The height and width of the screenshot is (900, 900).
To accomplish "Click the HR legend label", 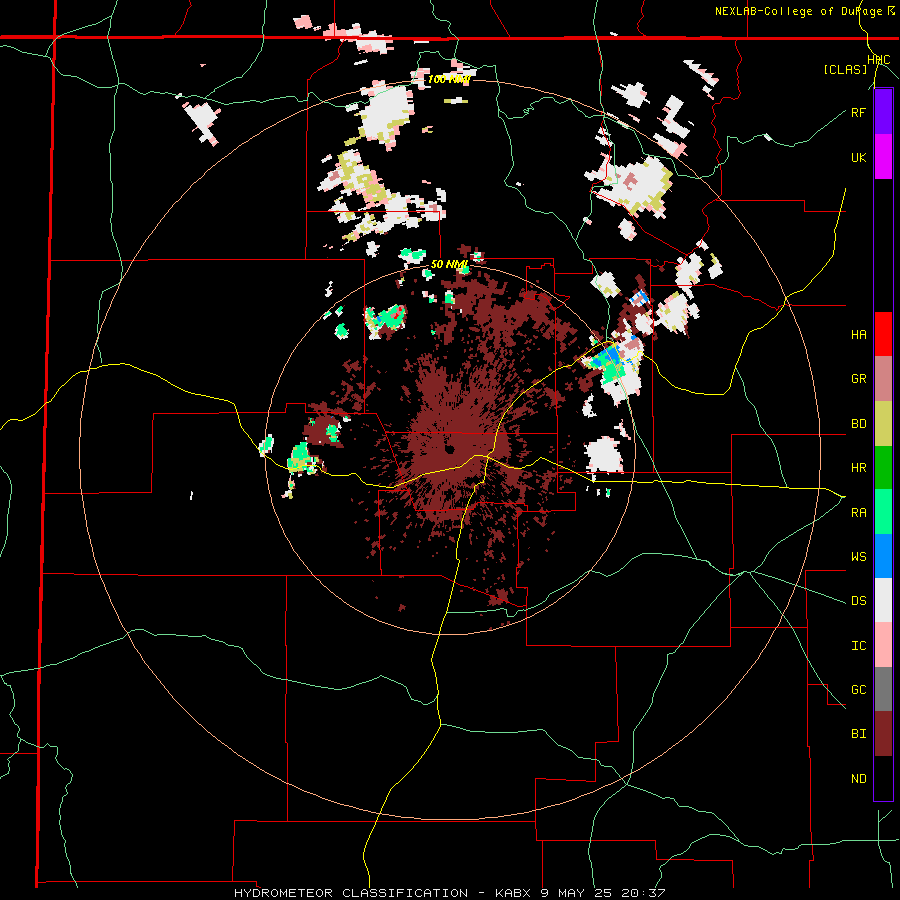I will 858,468.
